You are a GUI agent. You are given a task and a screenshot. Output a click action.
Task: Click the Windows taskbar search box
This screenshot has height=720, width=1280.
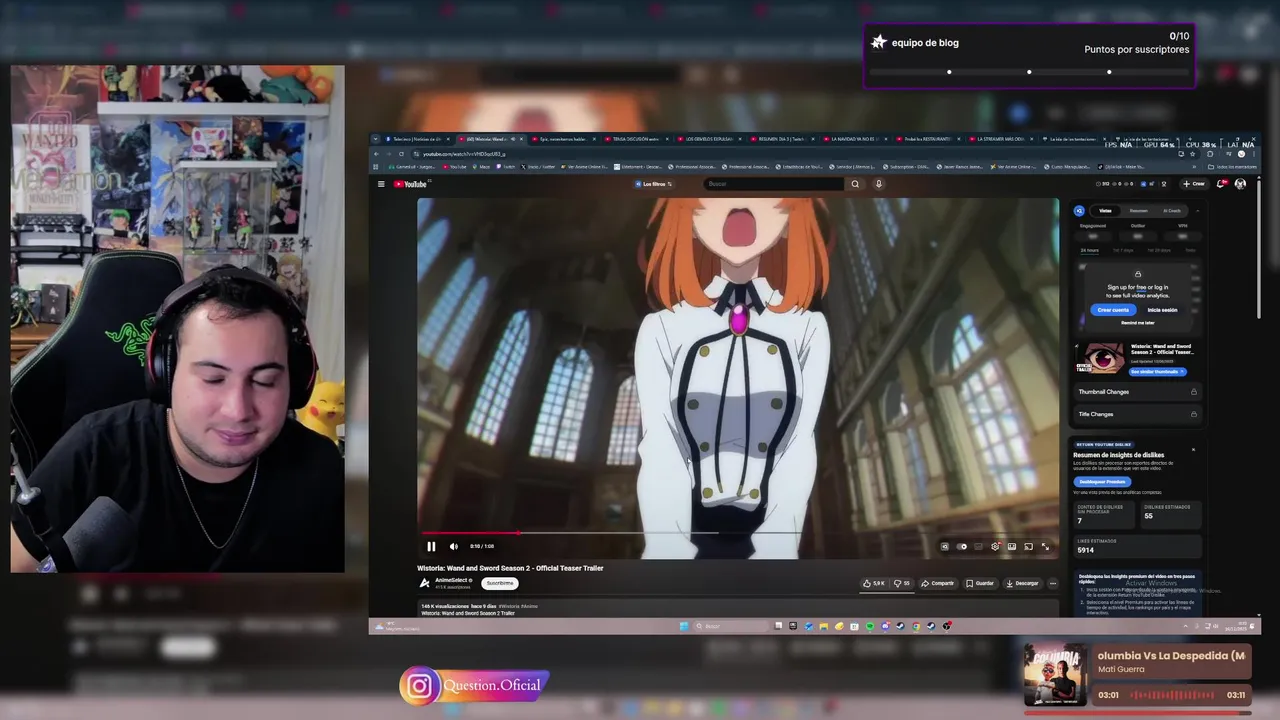pos(731,626)
